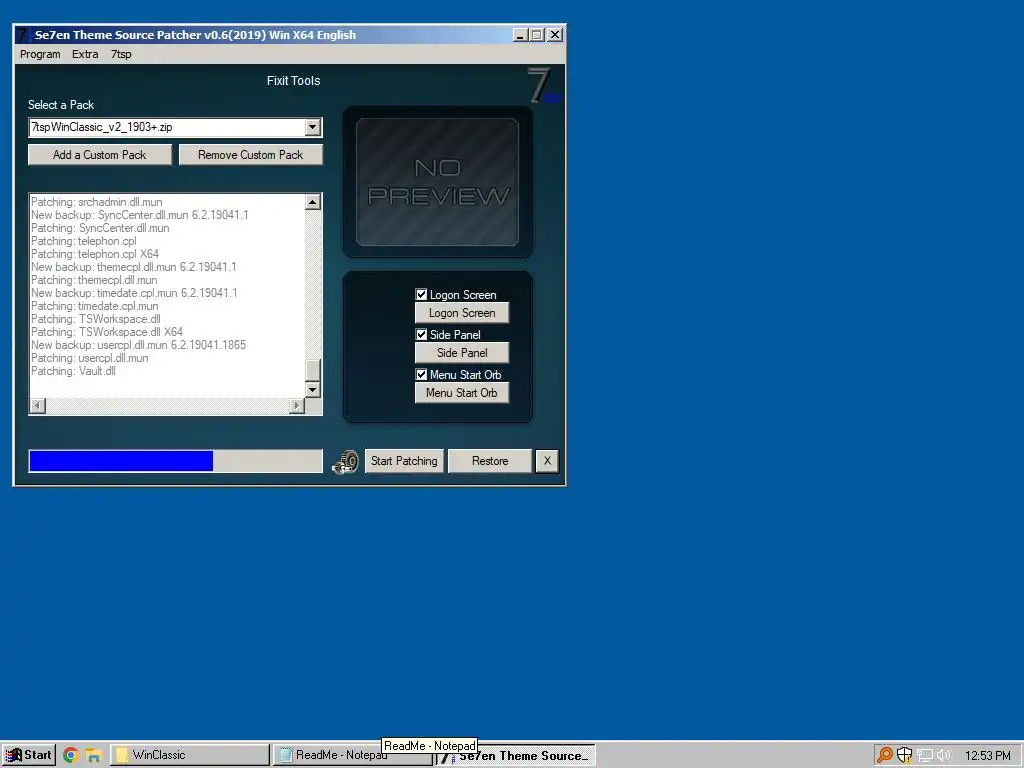Click the gears icon beside Start Patching

coord(345,462)
